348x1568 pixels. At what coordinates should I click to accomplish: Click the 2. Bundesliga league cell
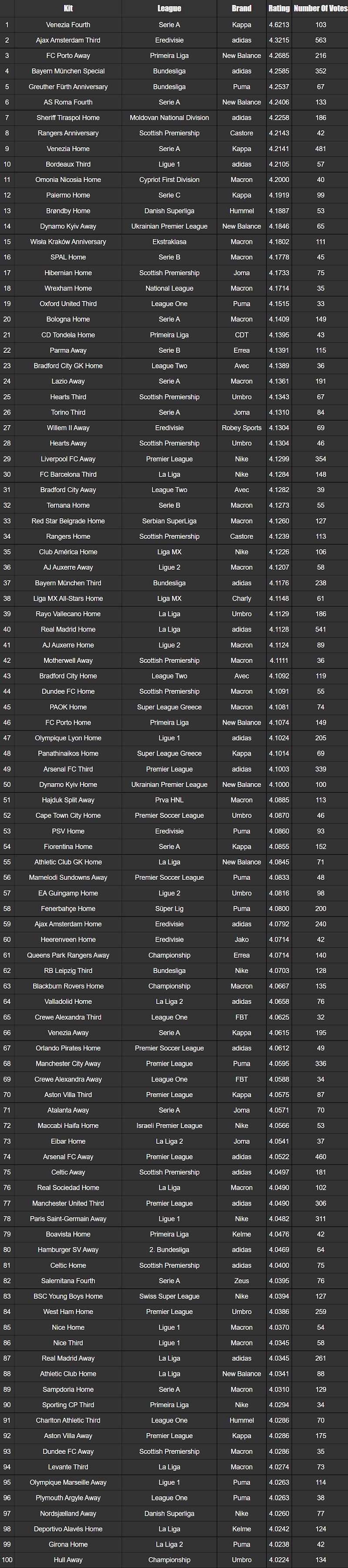coord(169,1250)
